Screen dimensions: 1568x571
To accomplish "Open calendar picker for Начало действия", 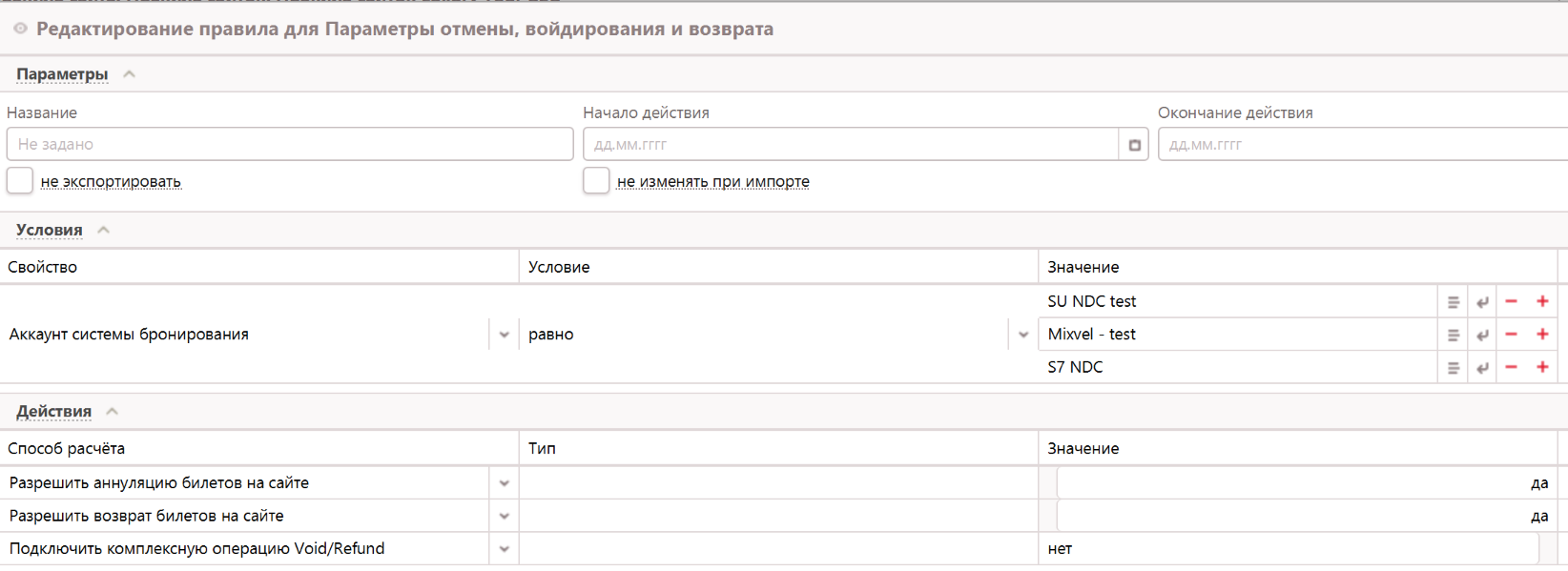I will (x=1134, y=145).
